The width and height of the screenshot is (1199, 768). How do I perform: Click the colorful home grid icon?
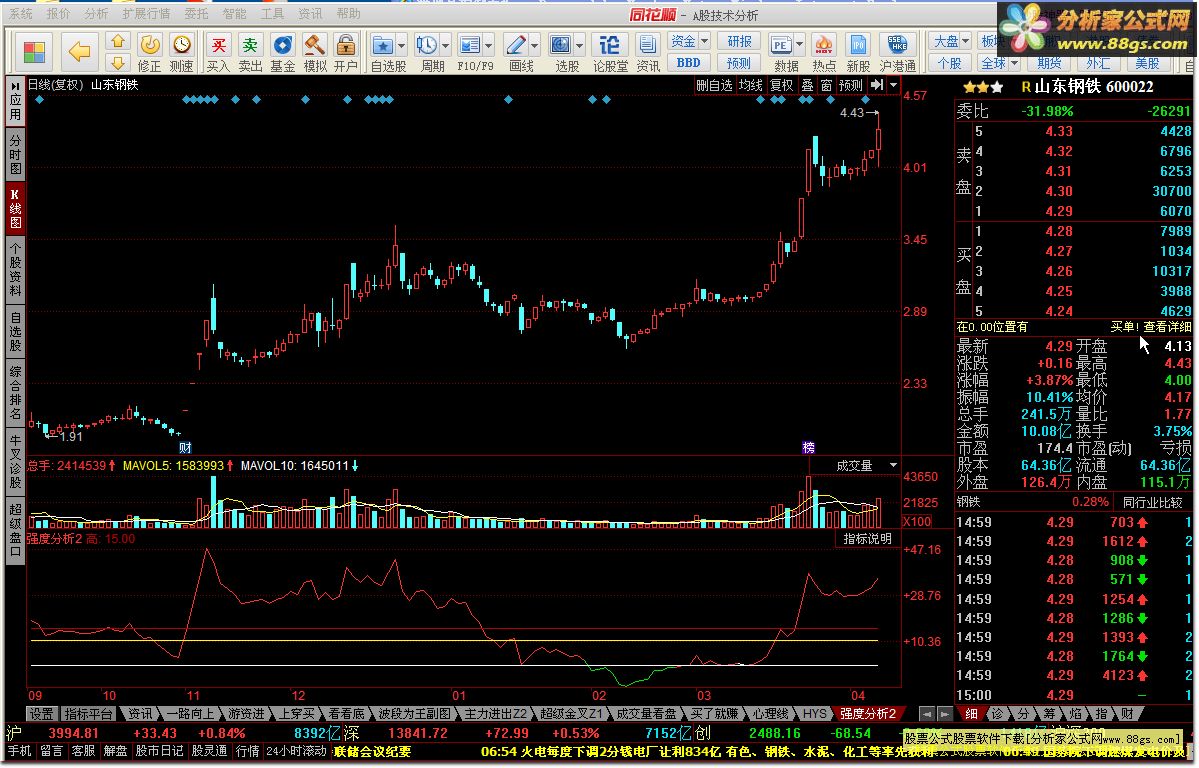(34, 52)
